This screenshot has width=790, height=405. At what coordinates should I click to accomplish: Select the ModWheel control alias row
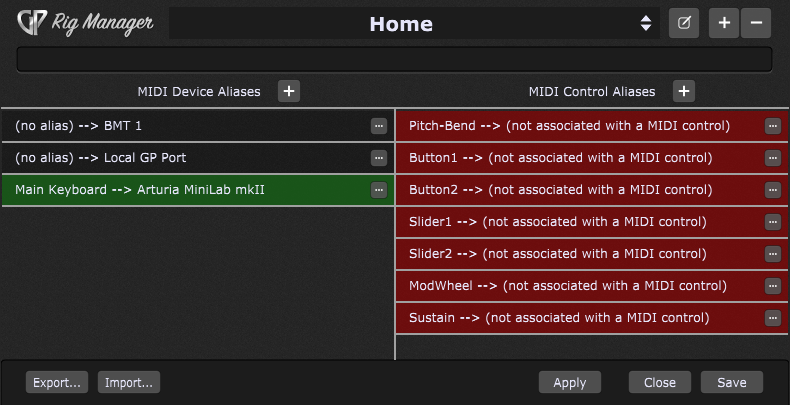point(592,286)
